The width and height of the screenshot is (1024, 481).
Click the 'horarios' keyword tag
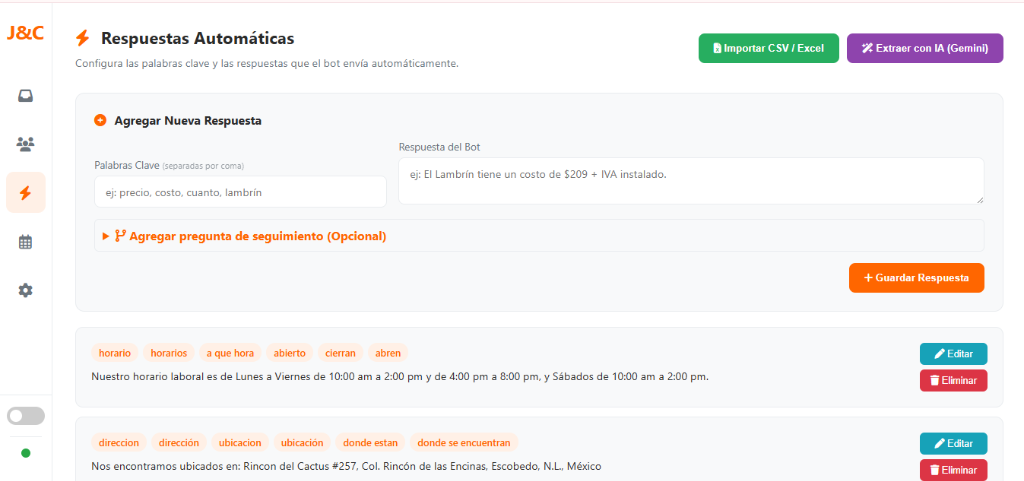168,353
